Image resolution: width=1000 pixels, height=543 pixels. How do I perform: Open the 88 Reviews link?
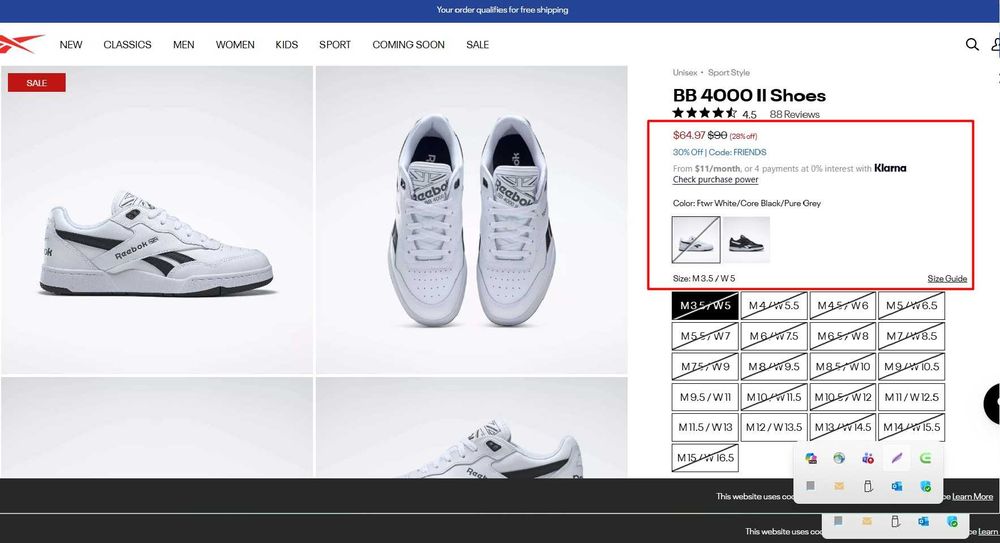[x=794, y=114]
